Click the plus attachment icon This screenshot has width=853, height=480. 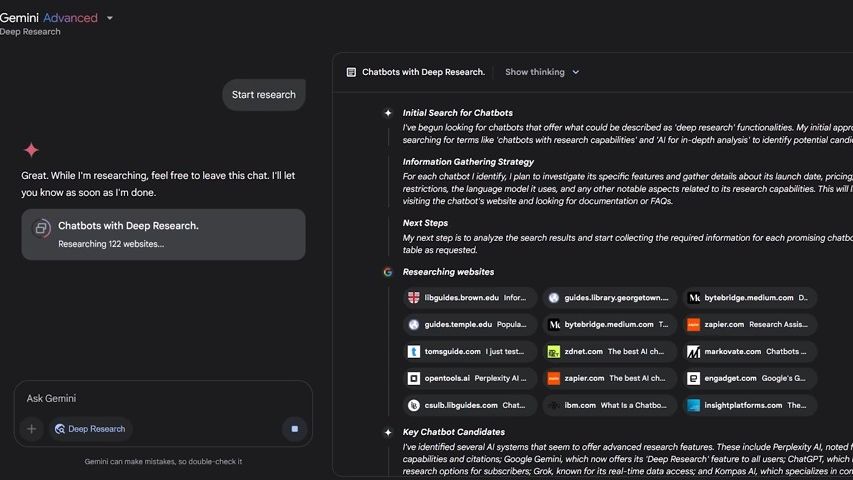click(x=32, y=429)
